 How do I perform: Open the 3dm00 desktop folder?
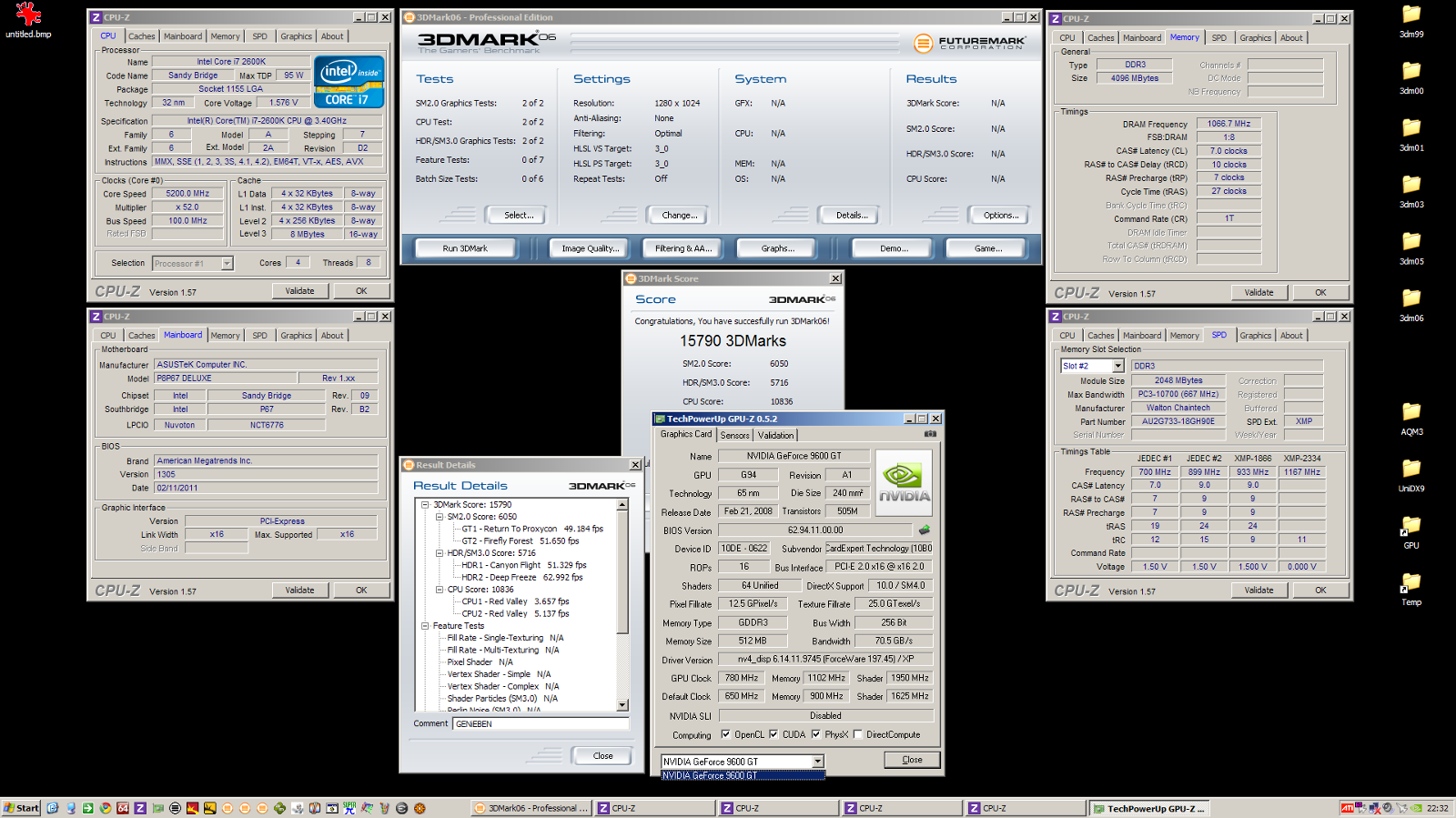1411,76
